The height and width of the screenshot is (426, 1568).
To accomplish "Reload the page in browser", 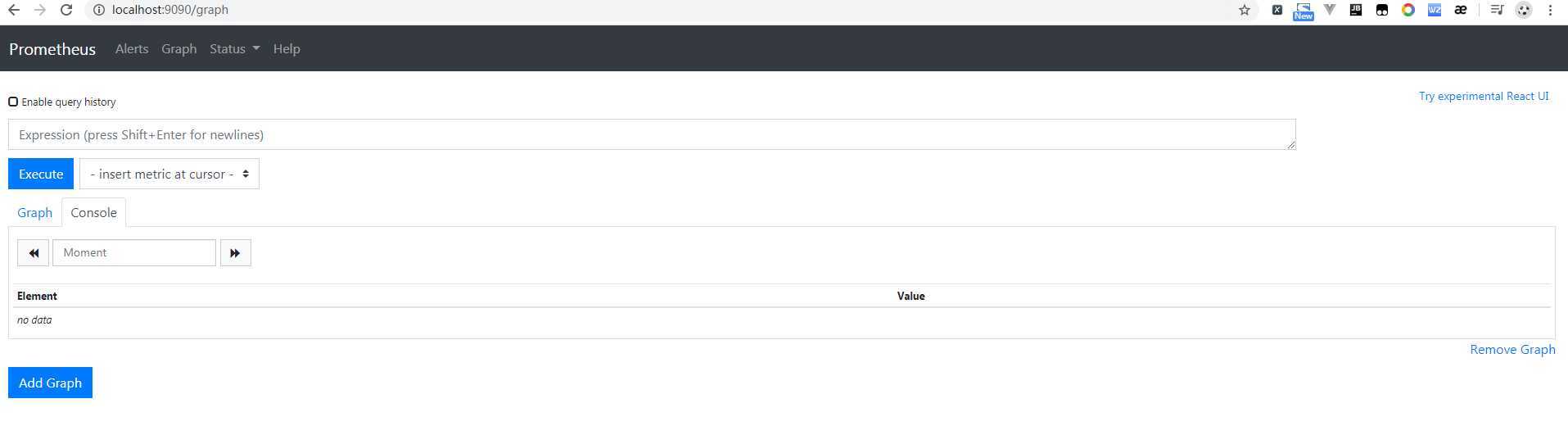I will [66, 10].
